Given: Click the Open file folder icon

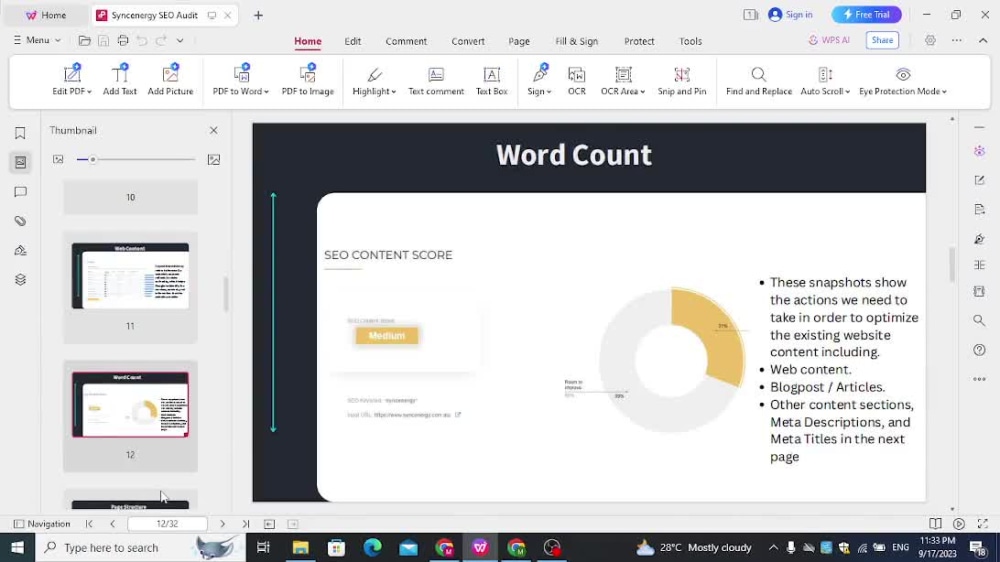Looking at the screenshot, I should coord(84,40).
